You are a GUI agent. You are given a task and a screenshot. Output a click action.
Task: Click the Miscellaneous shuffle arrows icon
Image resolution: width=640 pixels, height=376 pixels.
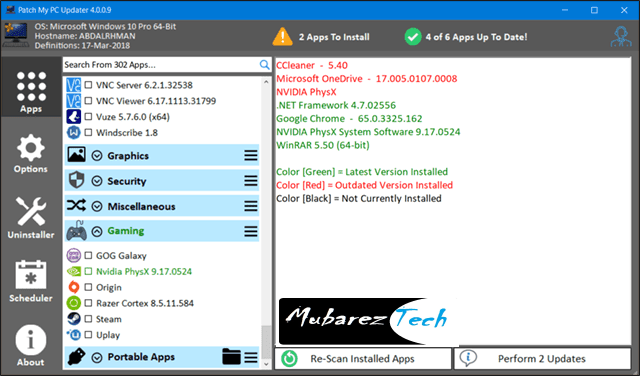tap(76, 205)
